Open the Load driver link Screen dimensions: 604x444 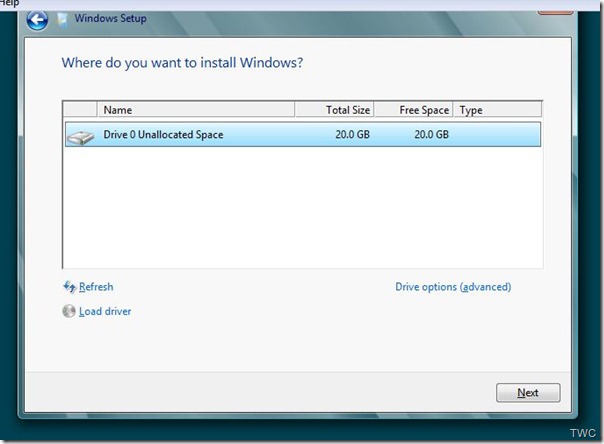[x=105, y=311]
